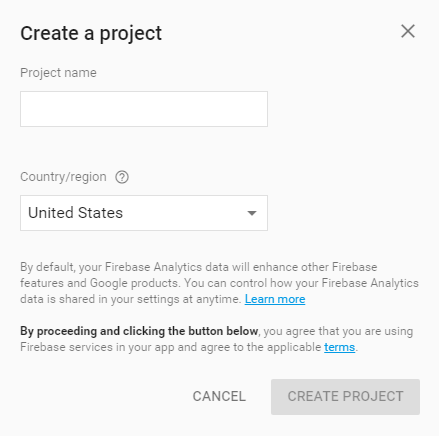Click the Country/region label text
The height and width of the screenshot is (436, 439).
coord(63,177)
